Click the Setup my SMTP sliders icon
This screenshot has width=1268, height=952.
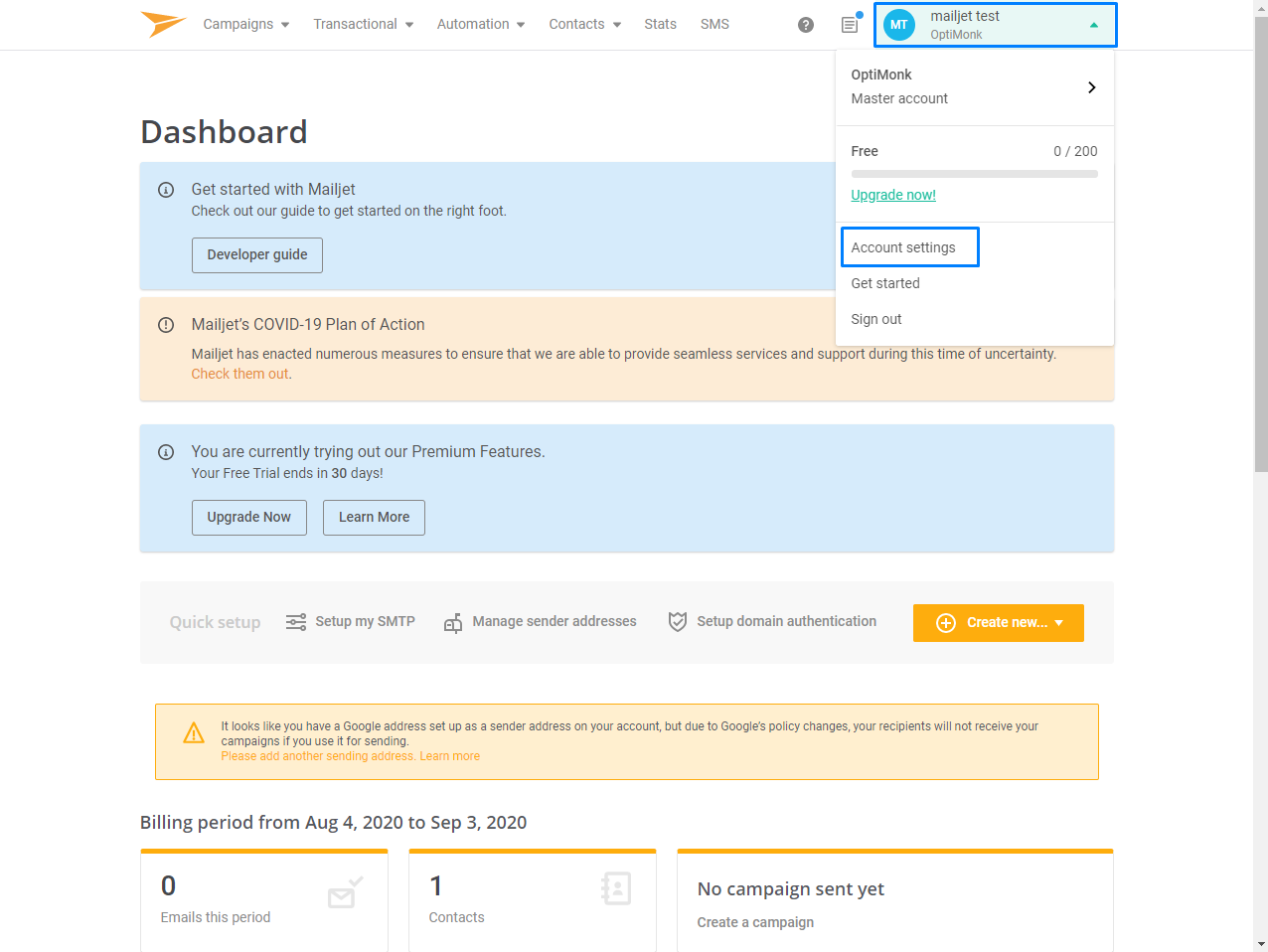296,622
